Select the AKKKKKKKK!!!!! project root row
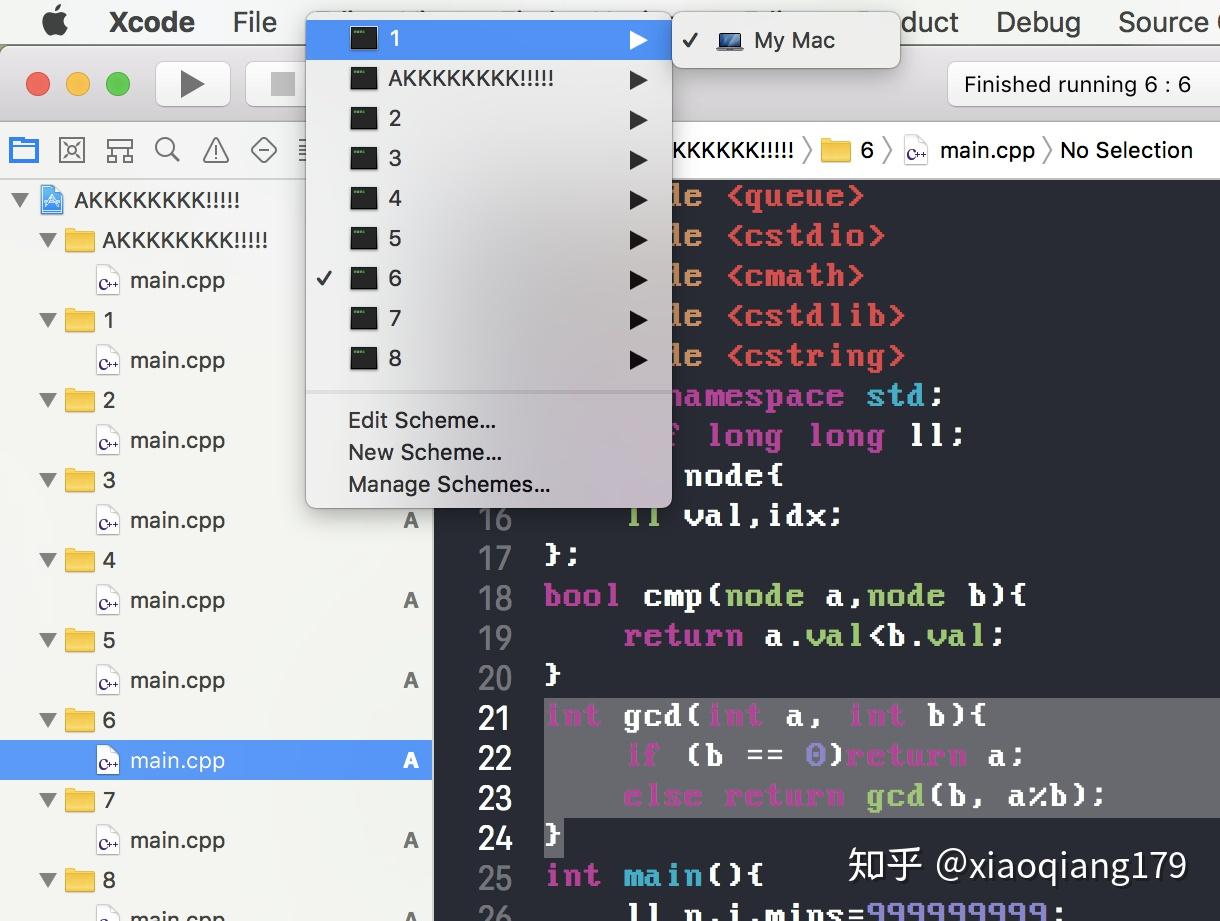Screen dimensions: 1220x921 [x=216, y=200]
